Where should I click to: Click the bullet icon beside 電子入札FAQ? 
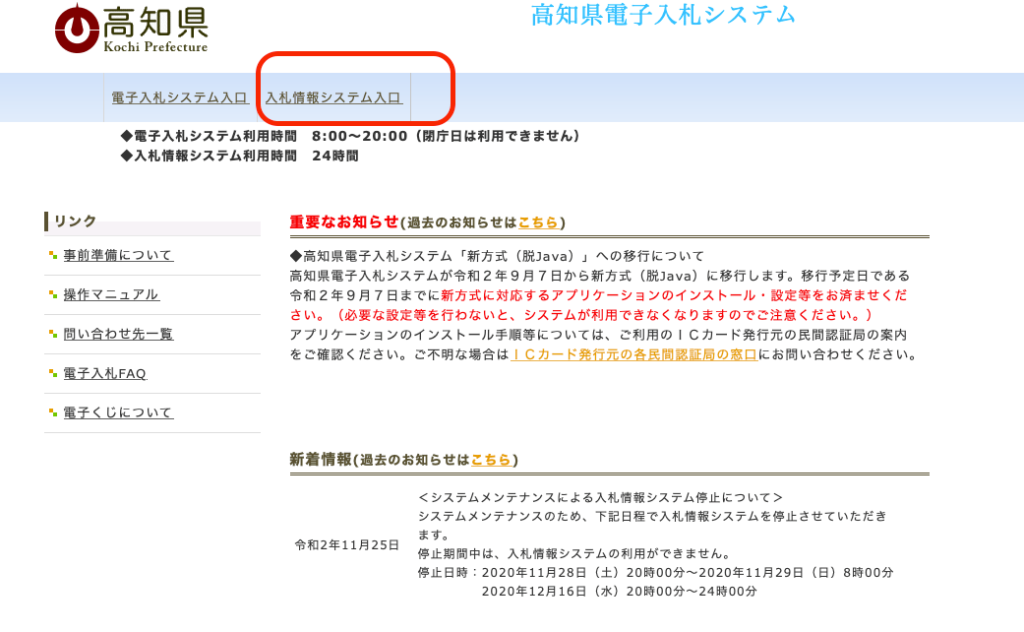53,374
